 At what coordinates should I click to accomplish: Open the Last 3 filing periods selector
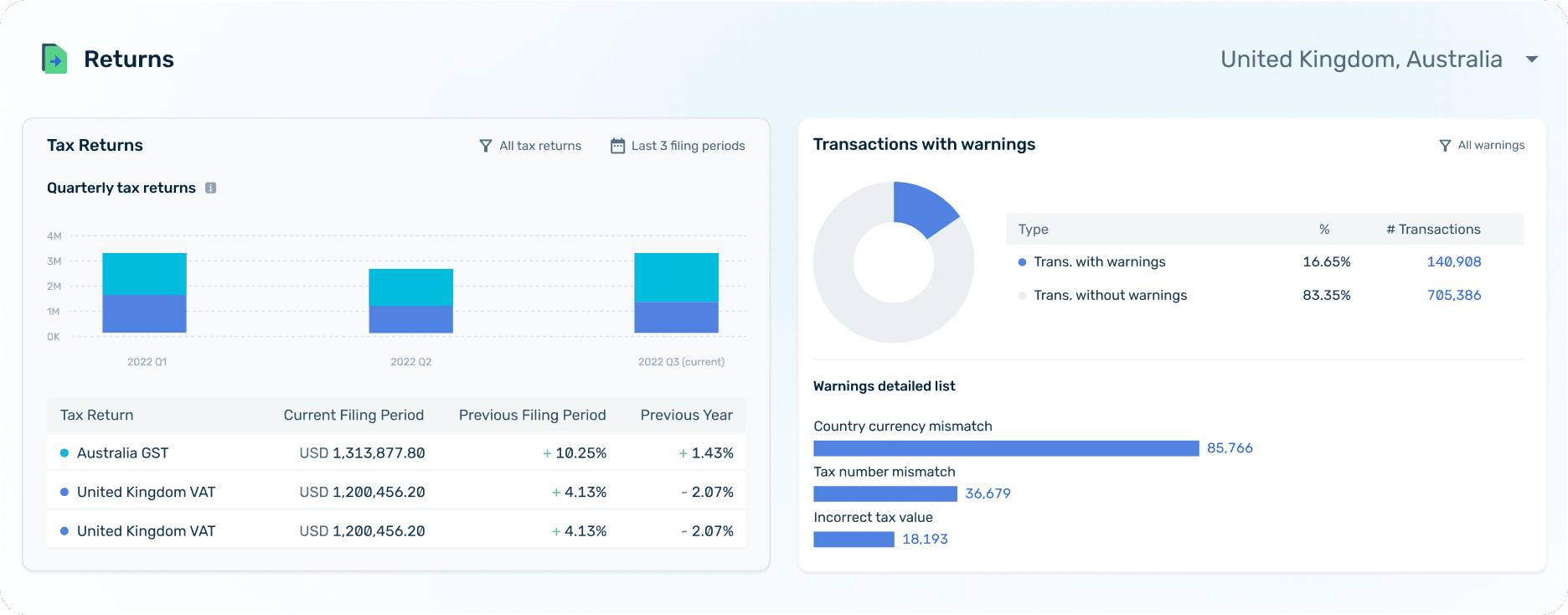point(678,146)
